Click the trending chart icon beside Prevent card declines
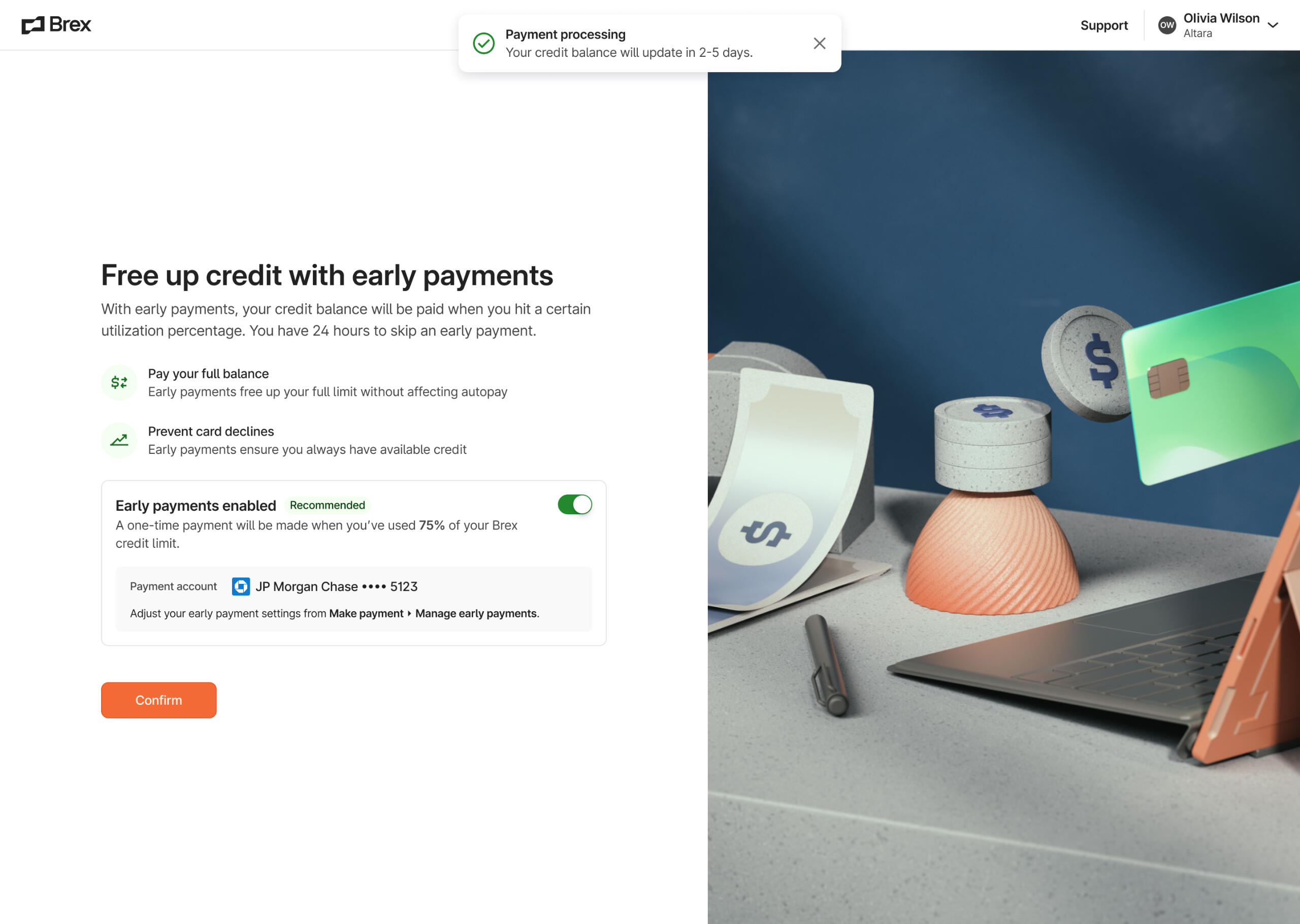This screenshot has height=924, width=1300. 119,440
